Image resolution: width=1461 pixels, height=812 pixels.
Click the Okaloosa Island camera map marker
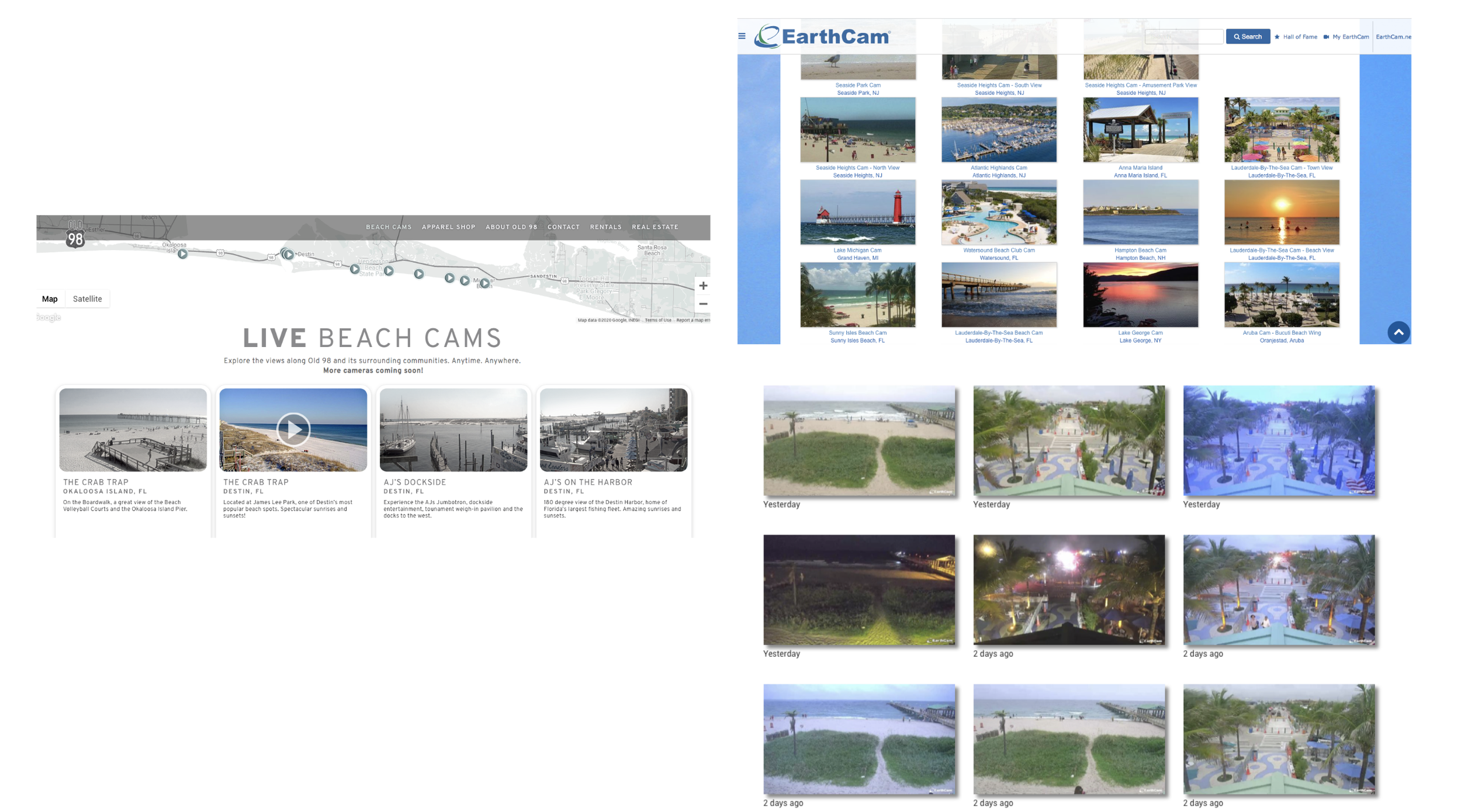tap(183, 254)
